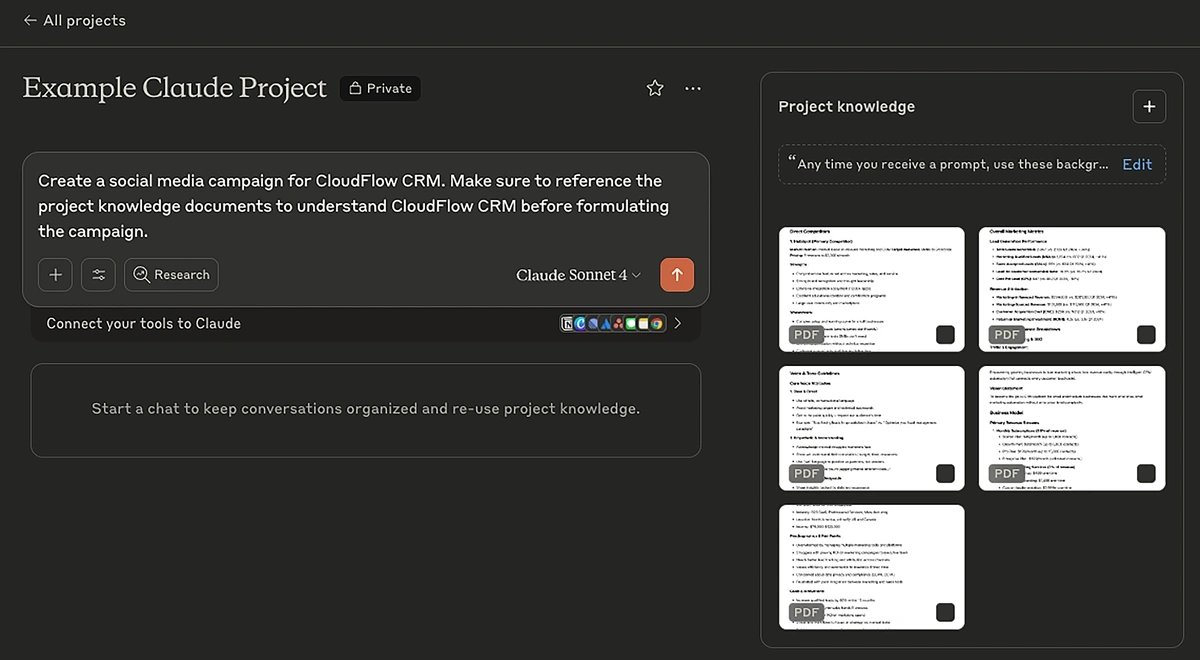Select checkbox on Overall Marketing Metrics PDF

coord(1146,334)
